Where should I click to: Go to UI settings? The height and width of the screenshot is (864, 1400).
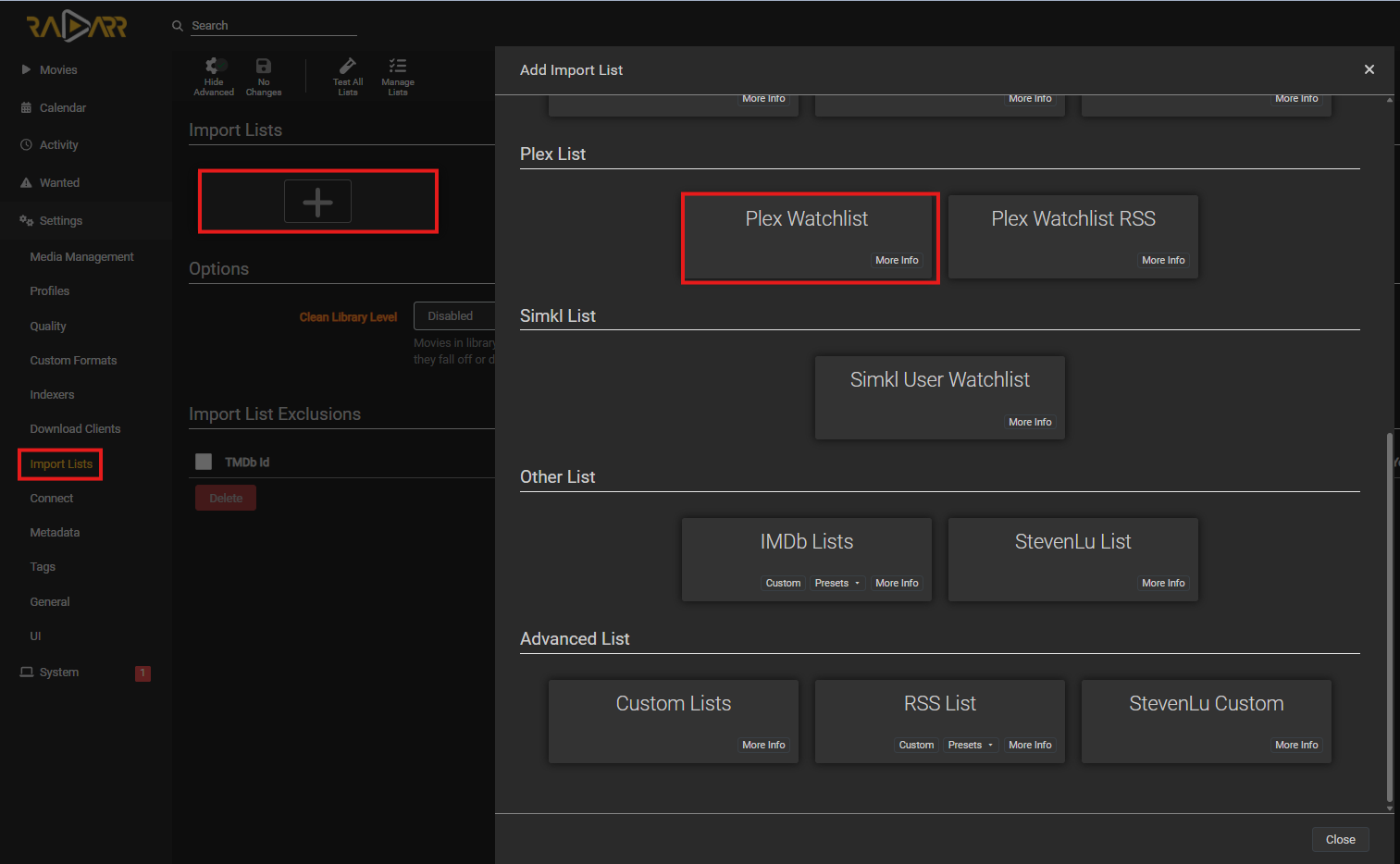[x=35, y=636]
